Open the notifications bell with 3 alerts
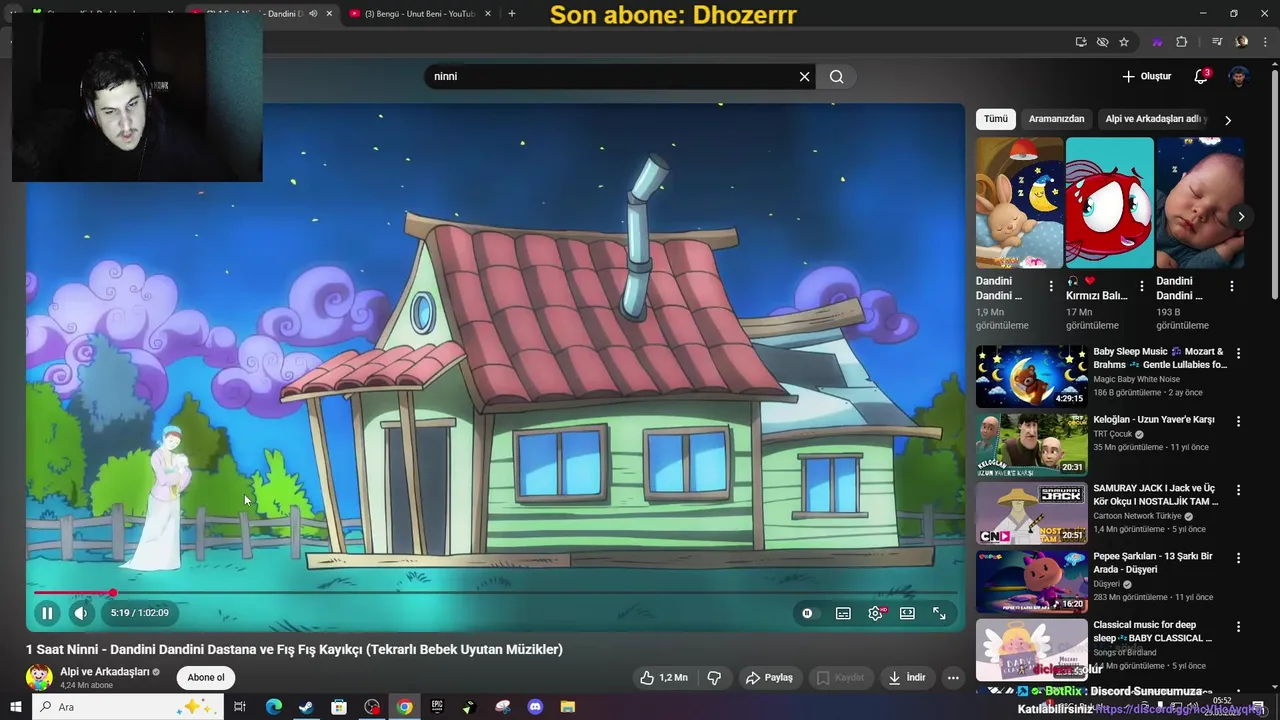The image size is (1280, 720). 1201,76
